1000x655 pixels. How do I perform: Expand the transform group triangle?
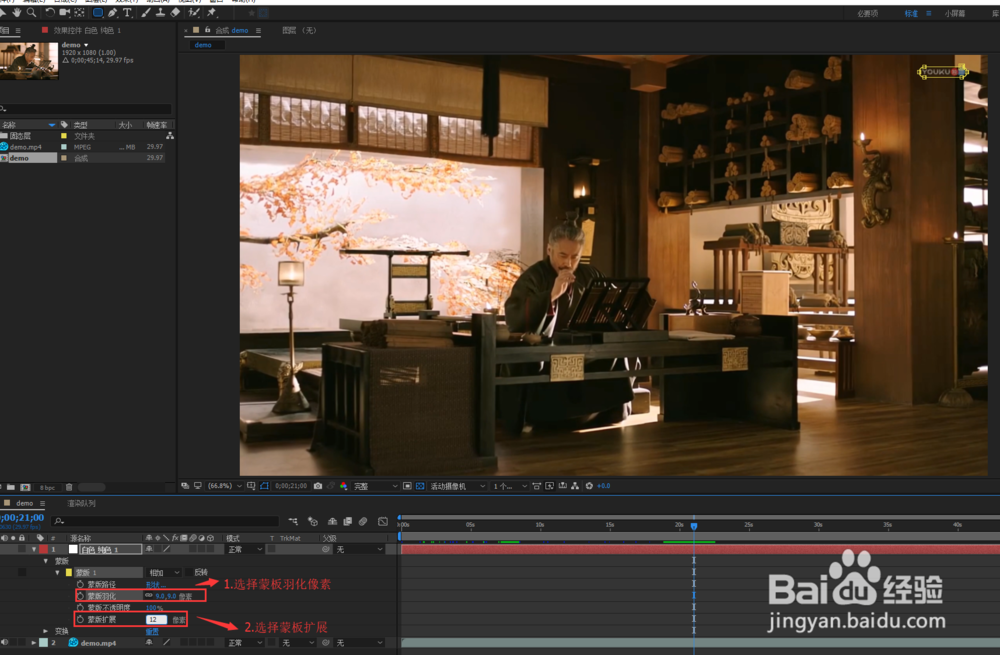click(46, 631)
